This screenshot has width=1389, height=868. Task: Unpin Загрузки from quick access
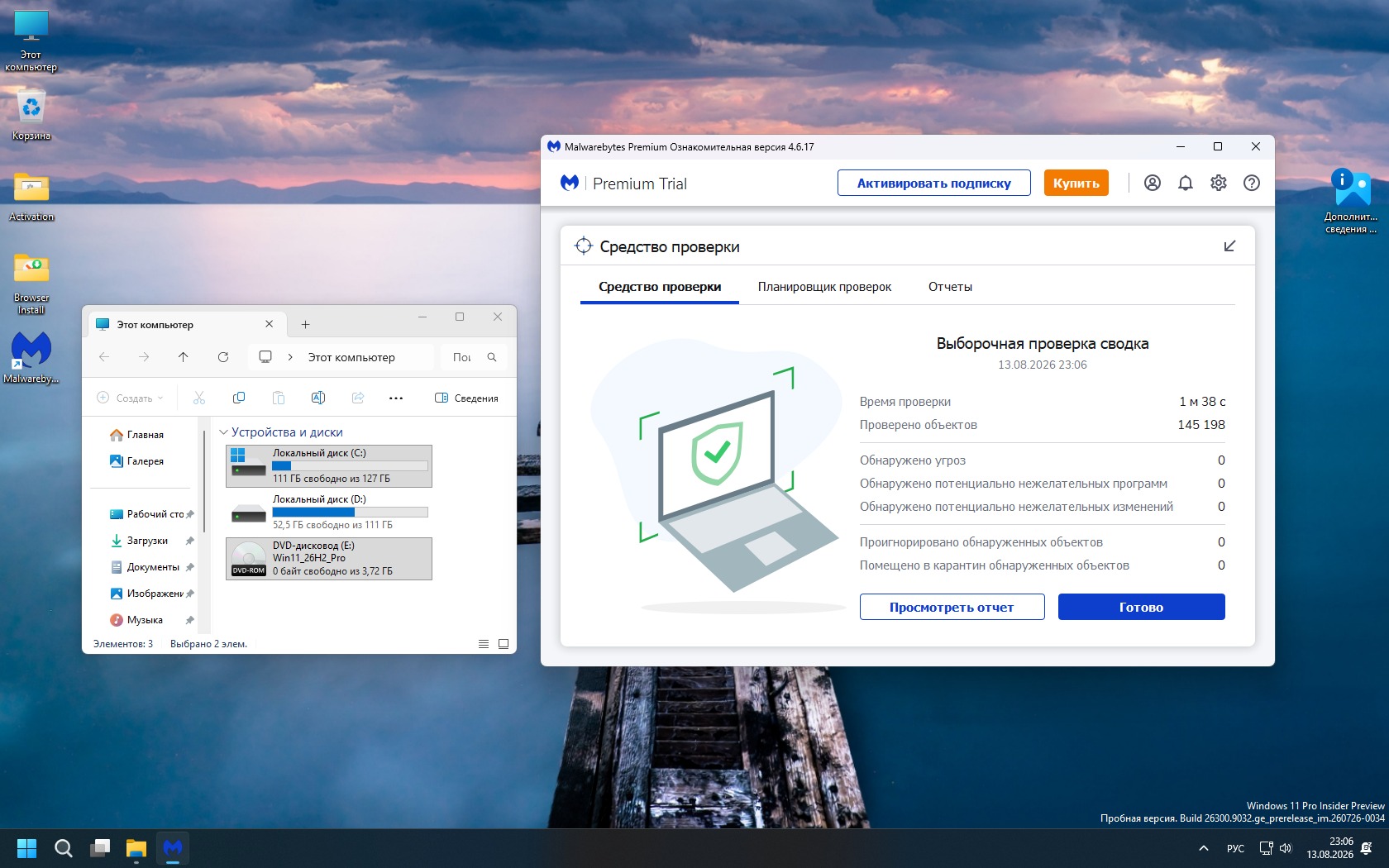click(190, 541)
